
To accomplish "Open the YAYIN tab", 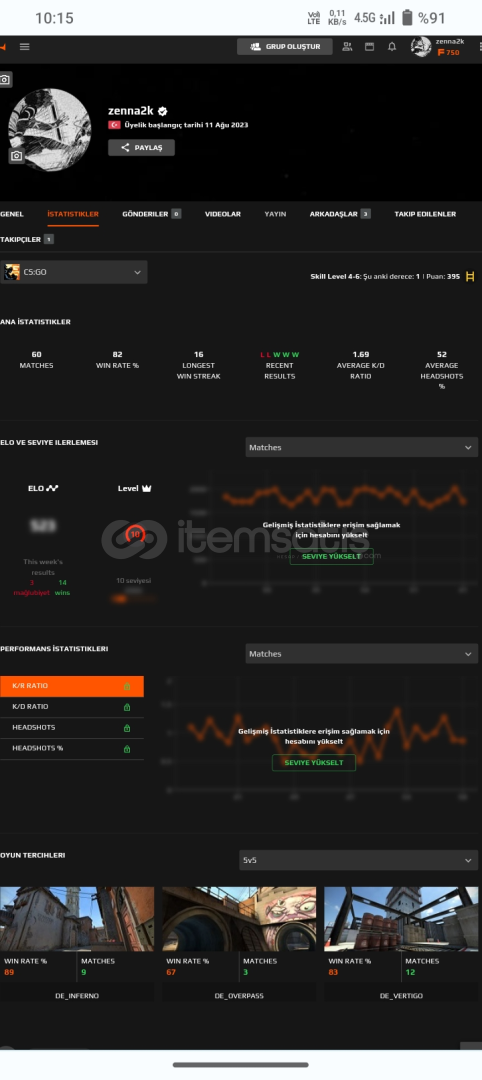I will 275,214.
